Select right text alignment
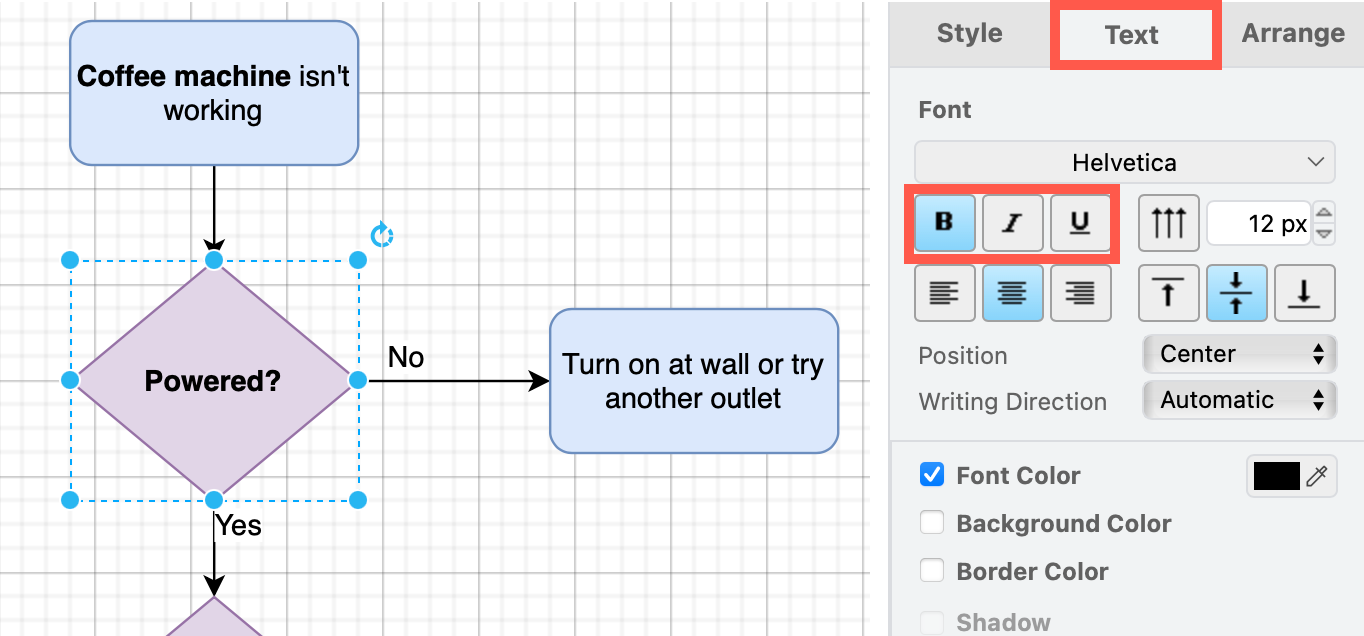The width and height of the screenshot is (1364, 636). point(1079,292)
